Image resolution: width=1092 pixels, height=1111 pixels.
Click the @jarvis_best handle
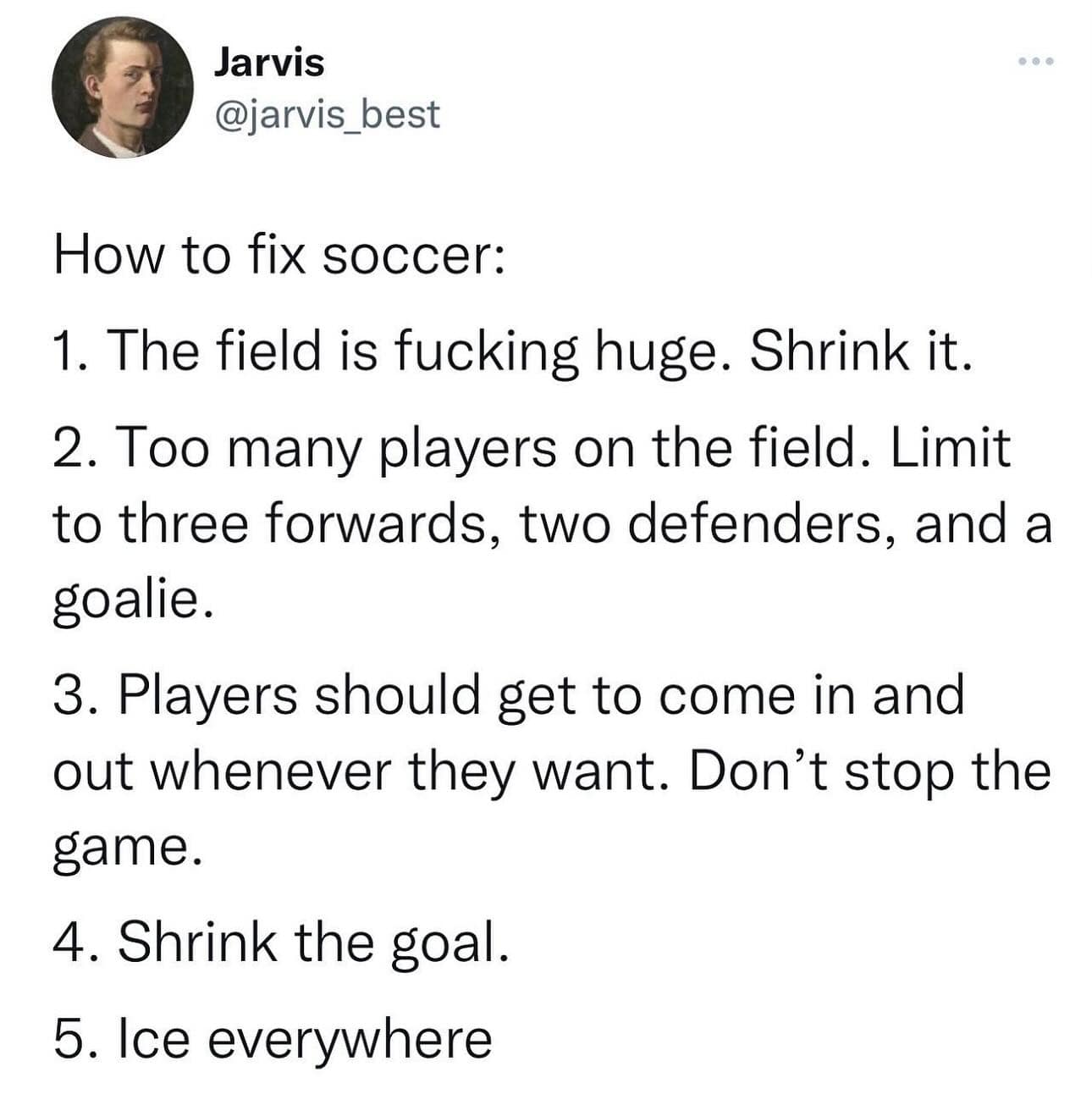[x=328, y=114]
